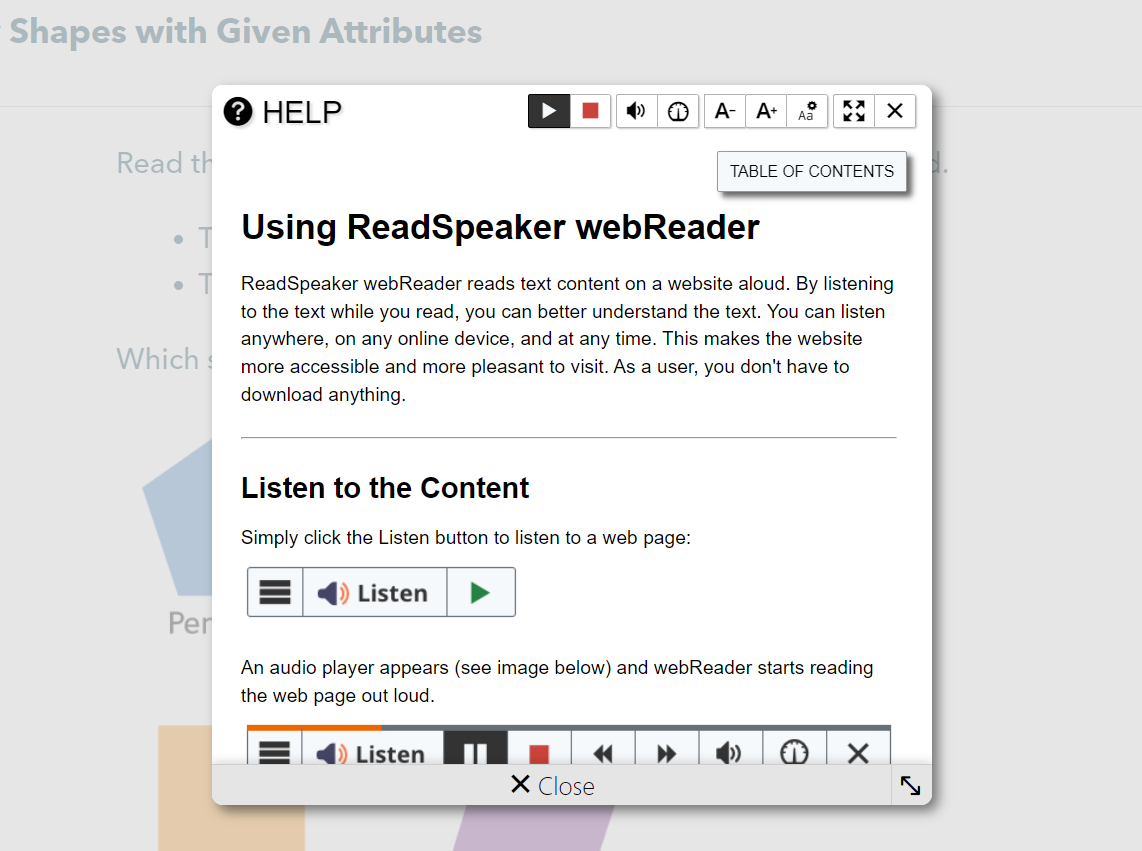Viewport: 1142px width, 851px height.
Task: Stop reading with the red Stop button
Action: tap(590, 111)
